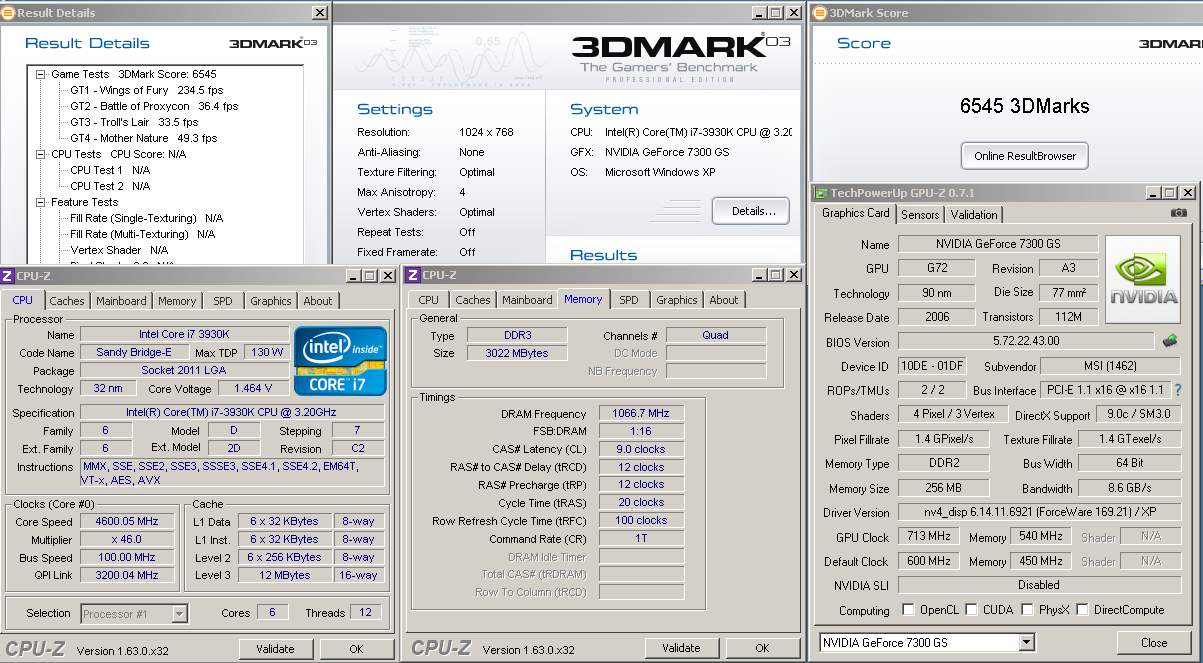
Task: Click the Driver Version field in GPU-Z
Action: coord(1039,513)
